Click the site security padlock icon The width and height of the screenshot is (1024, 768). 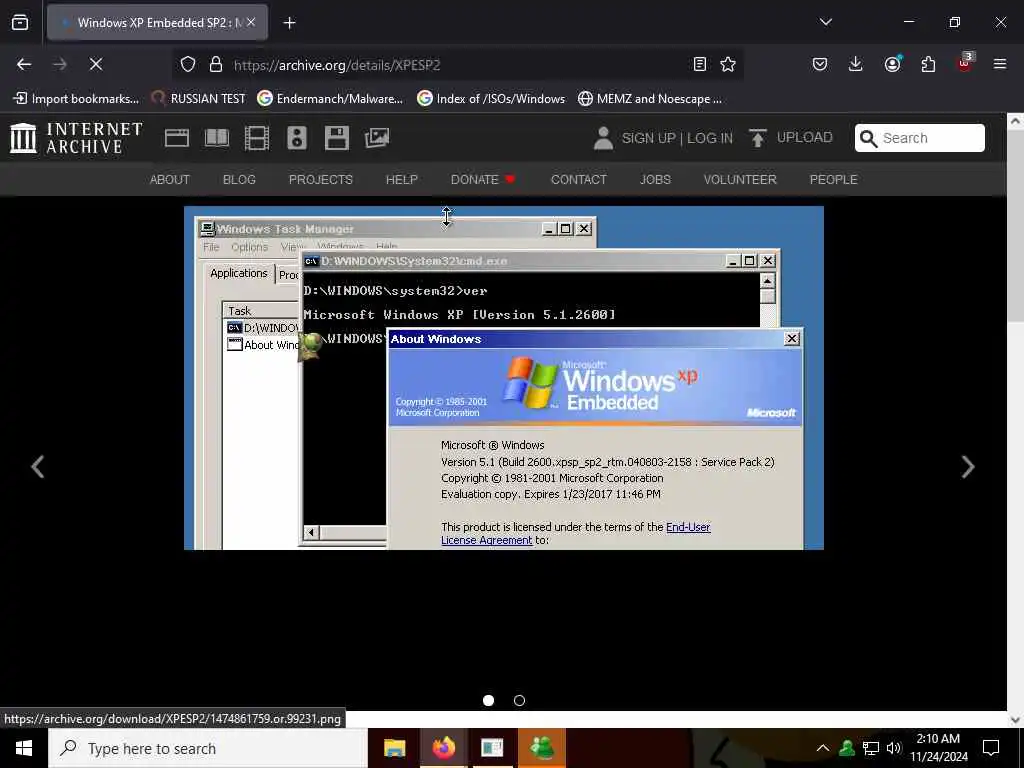pos(216,65)
